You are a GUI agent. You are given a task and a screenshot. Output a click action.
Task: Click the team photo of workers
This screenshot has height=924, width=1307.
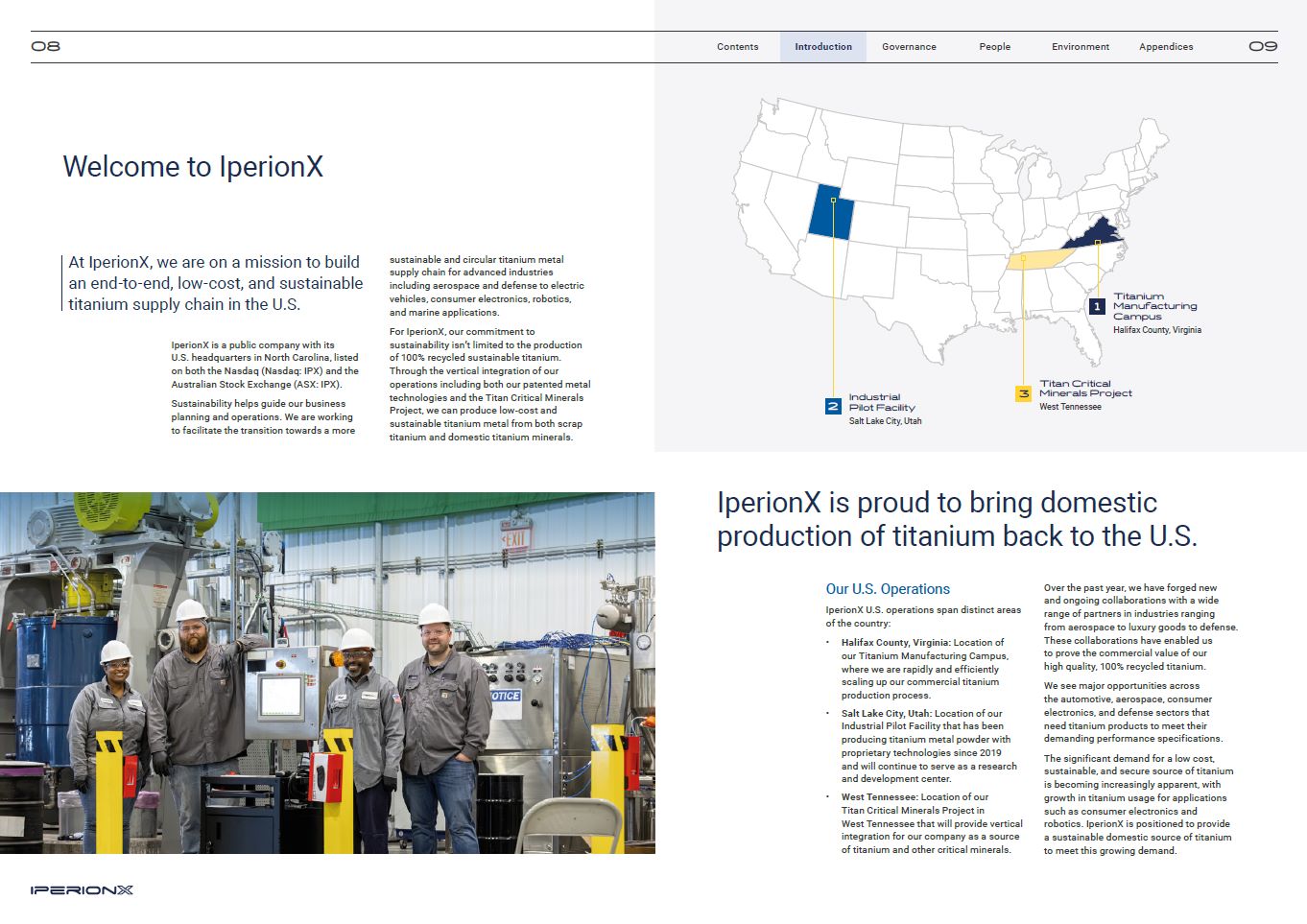pyautogui.click(x=327, y=673)
